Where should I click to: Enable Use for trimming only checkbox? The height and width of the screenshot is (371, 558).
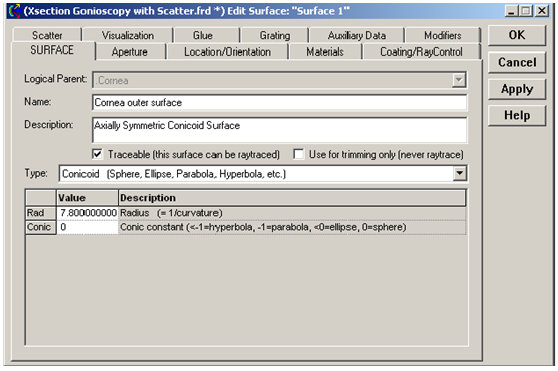pyautogui.click(x=298, y=154)
